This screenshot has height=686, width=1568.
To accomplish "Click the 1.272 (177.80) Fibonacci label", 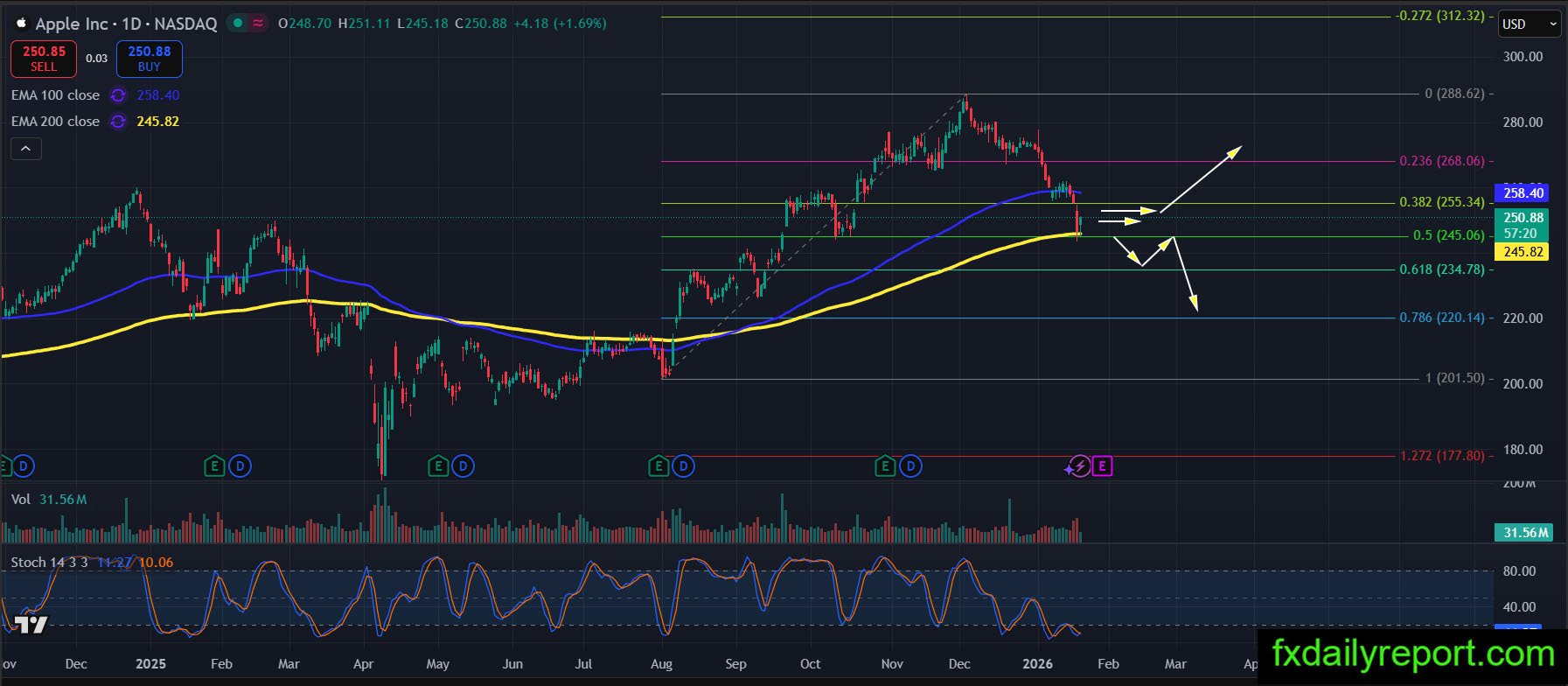I will click(x=1443, y=456).
